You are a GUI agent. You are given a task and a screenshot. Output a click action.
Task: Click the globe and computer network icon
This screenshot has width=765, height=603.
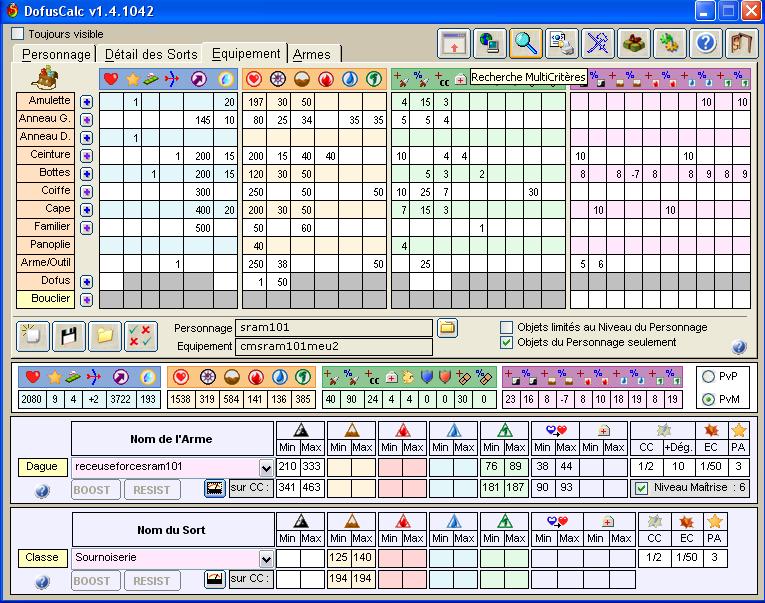pyautogui.click(x=489, y=43)
